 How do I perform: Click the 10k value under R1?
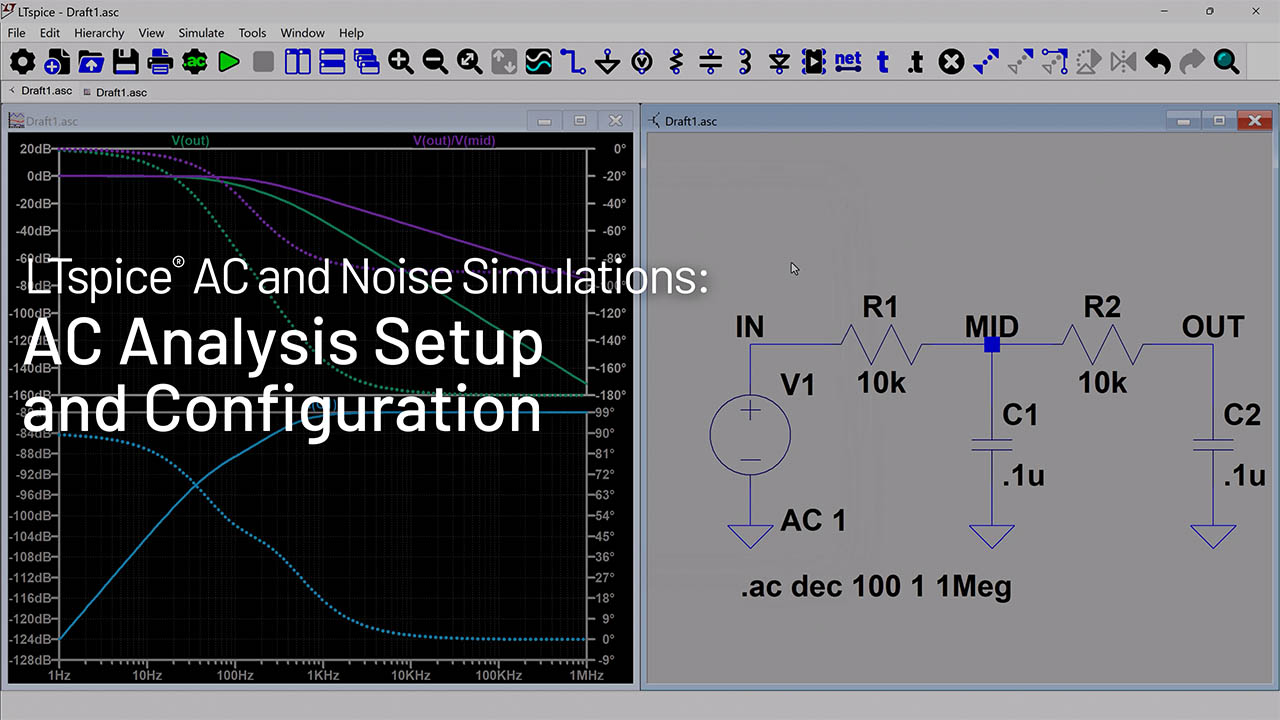click(881, 382)
